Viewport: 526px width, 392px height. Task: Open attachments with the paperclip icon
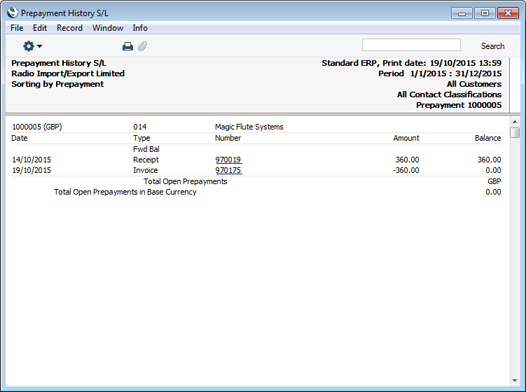[x=143, y=46]
